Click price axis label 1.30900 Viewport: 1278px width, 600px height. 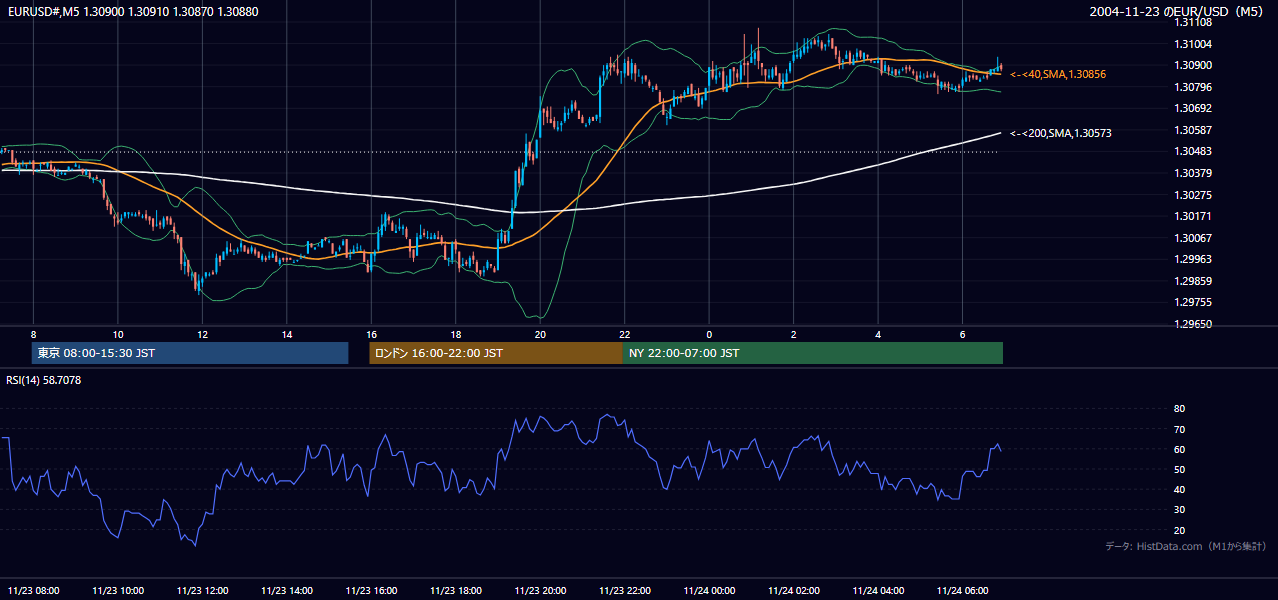click(x=1194, y=65)
